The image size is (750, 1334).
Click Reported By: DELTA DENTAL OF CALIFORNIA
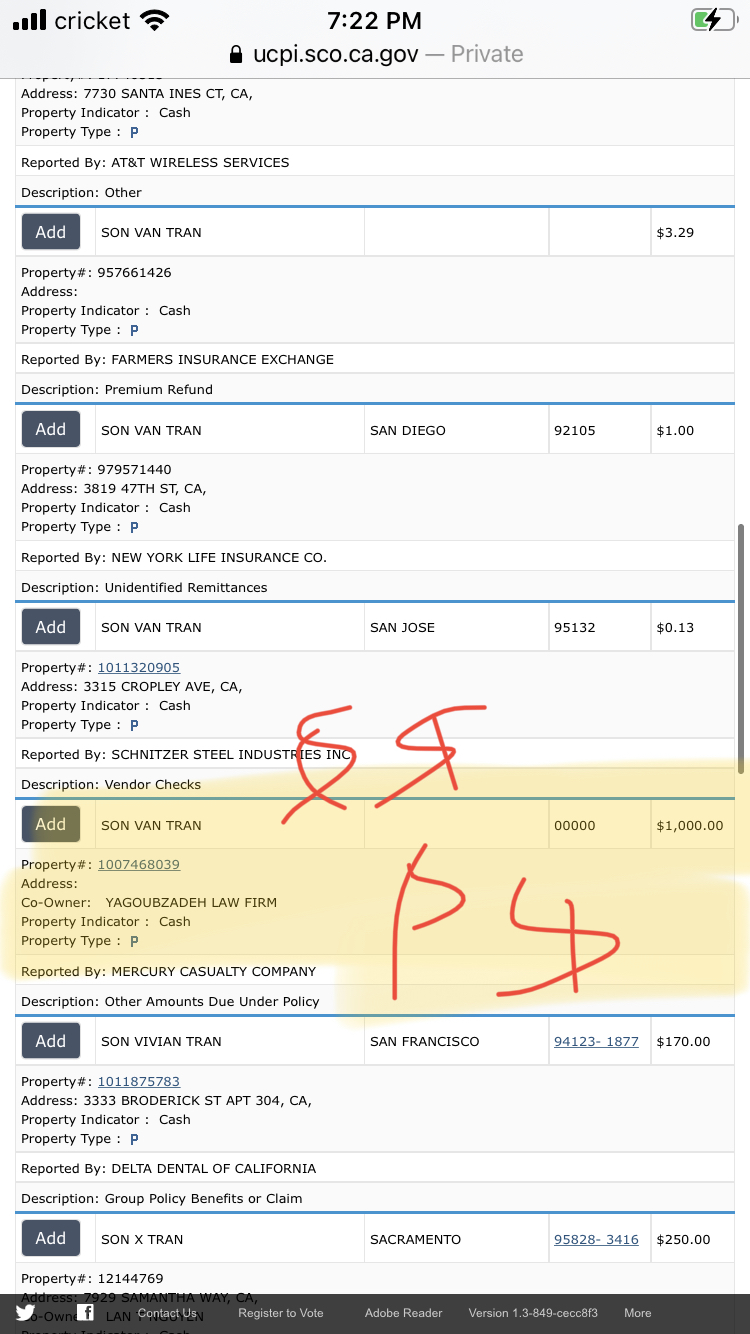(x=168, y=1168)
